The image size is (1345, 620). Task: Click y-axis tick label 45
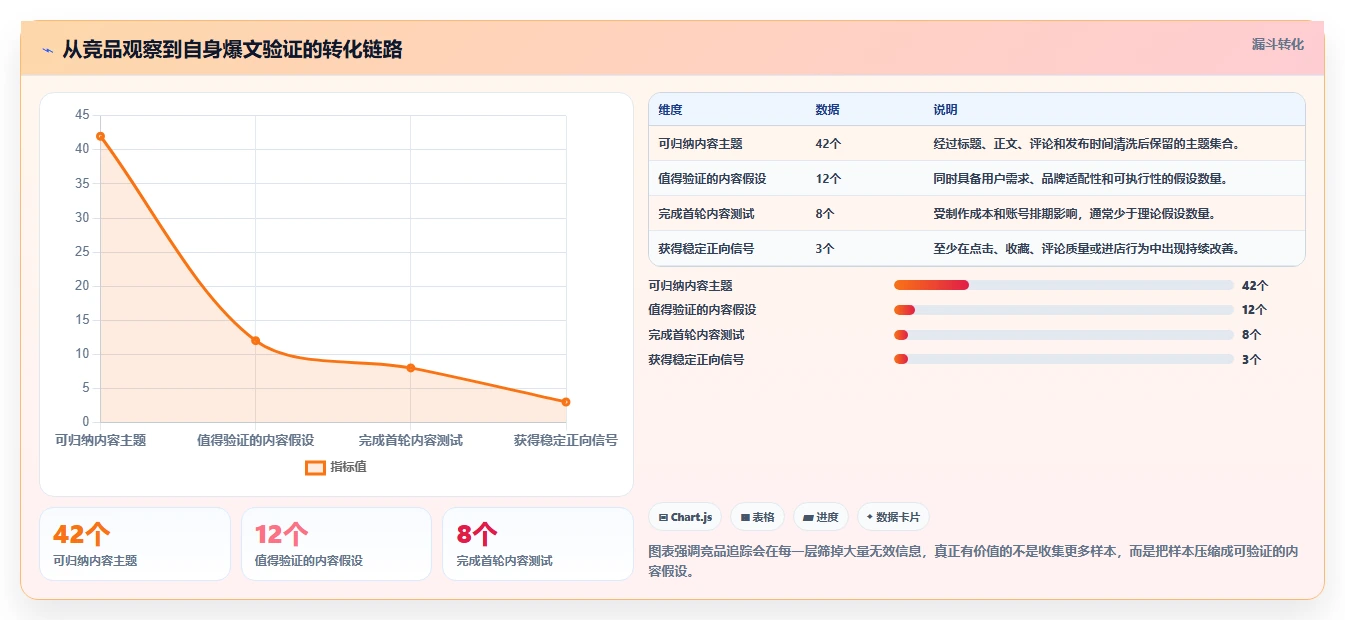click(x=82, y=115)
